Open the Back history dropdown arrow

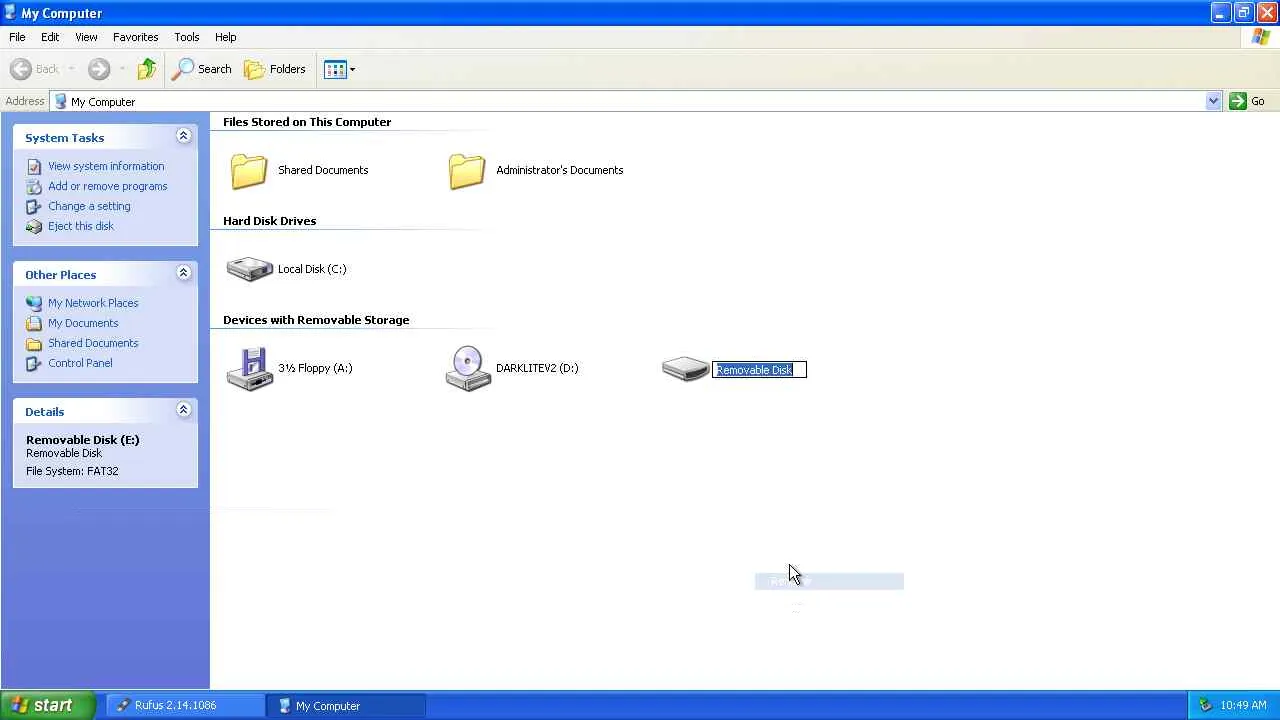click(x=71, y=69)
